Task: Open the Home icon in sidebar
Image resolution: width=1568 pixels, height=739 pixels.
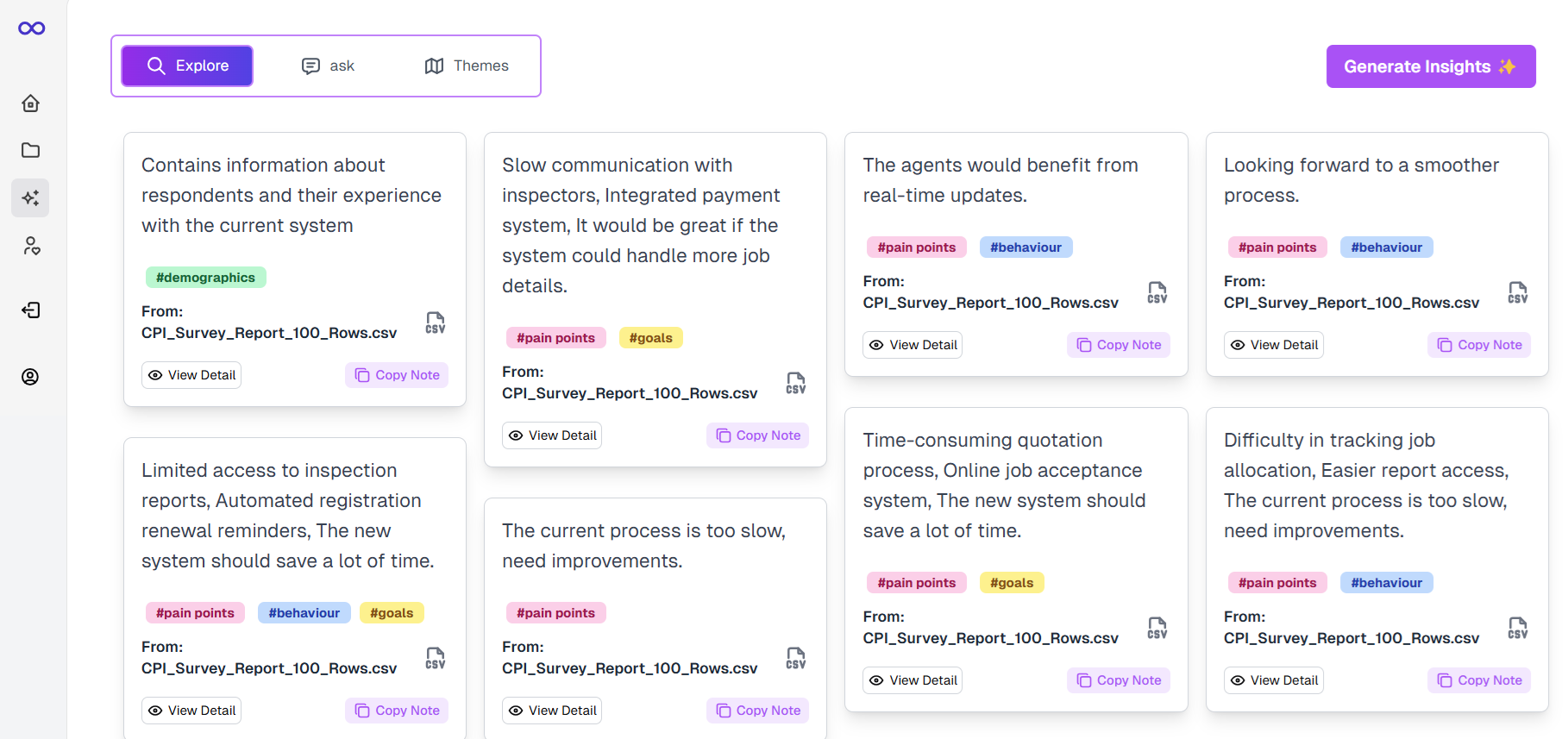Action: (31, 103)
